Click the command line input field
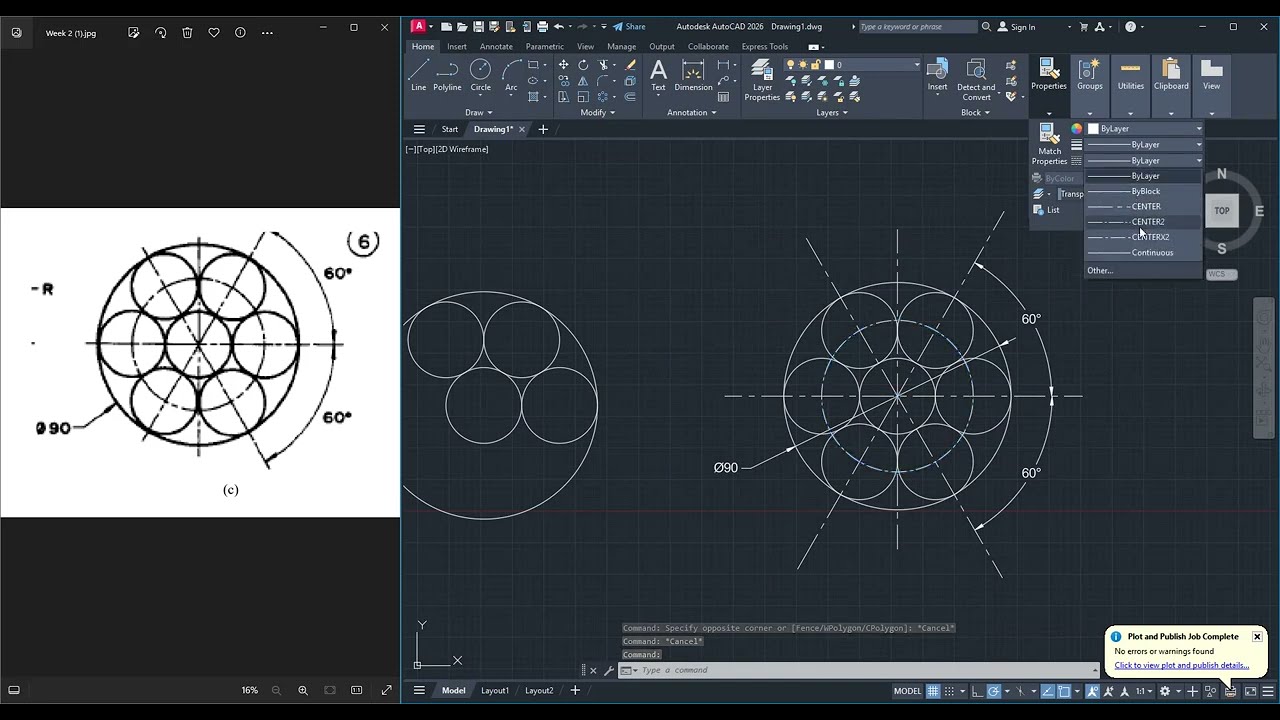The width and height of the screenshot is (1280, 720). click(x=865, y=670)
